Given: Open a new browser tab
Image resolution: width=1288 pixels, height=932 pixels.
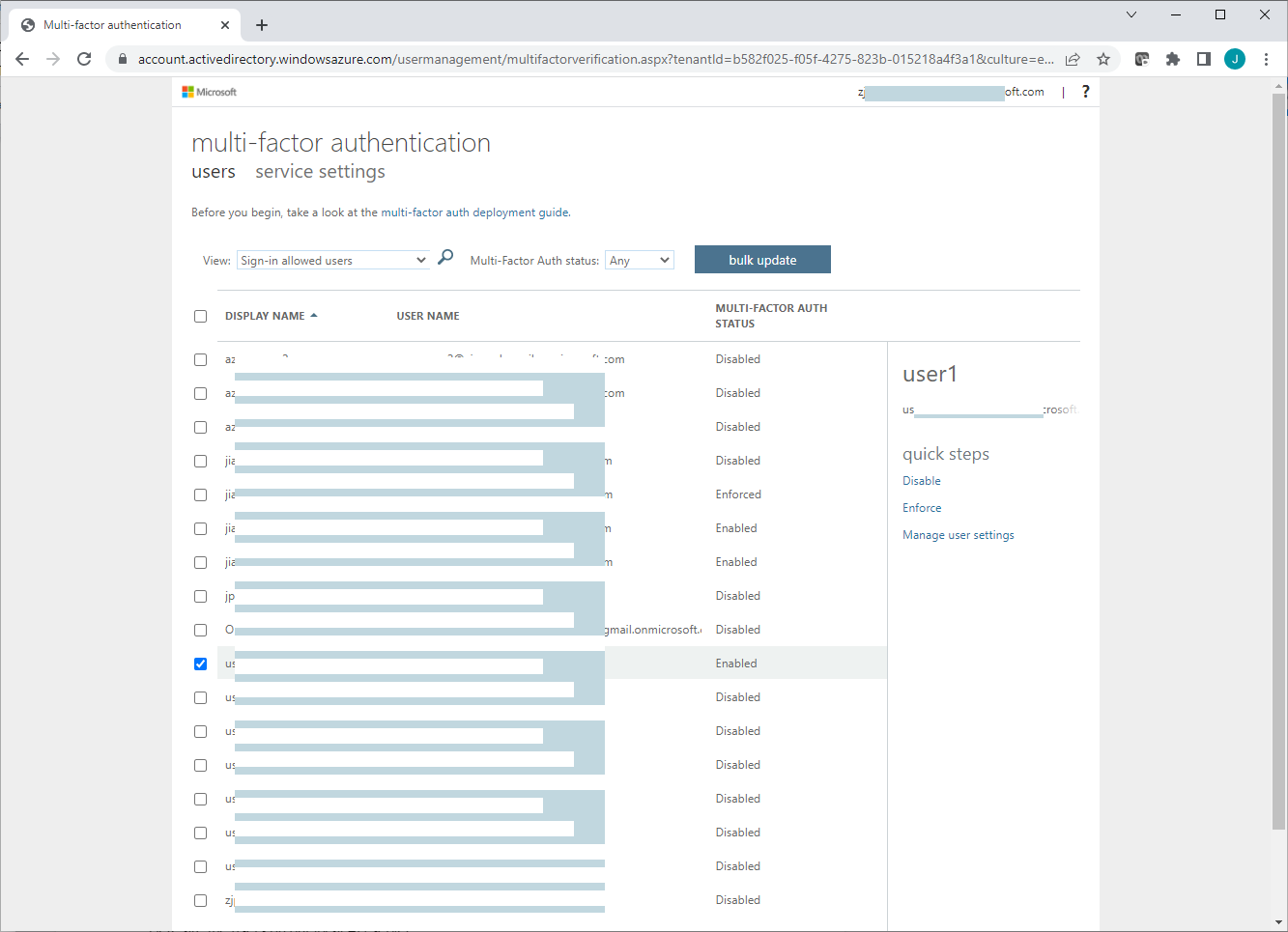Looking at the screenshot, I should click(262, 25).
